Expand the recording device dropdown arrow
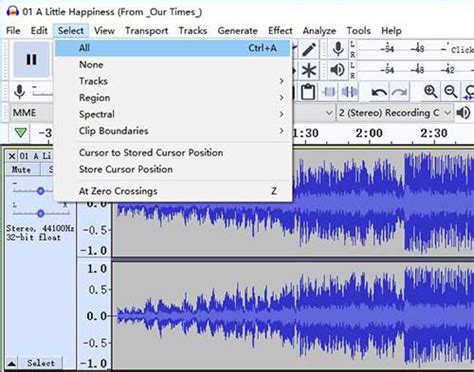Image resolution: width=474 pixels, height=372 pixels. (x=329, y=113)
